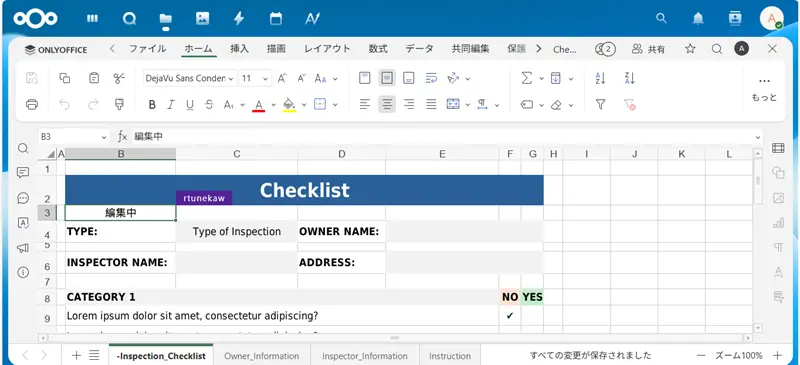Screen dimensions: 800x365
Task: Open the Nextcloud Contacts menu icon
Action: pyautogui.click(x=735, y=19)
